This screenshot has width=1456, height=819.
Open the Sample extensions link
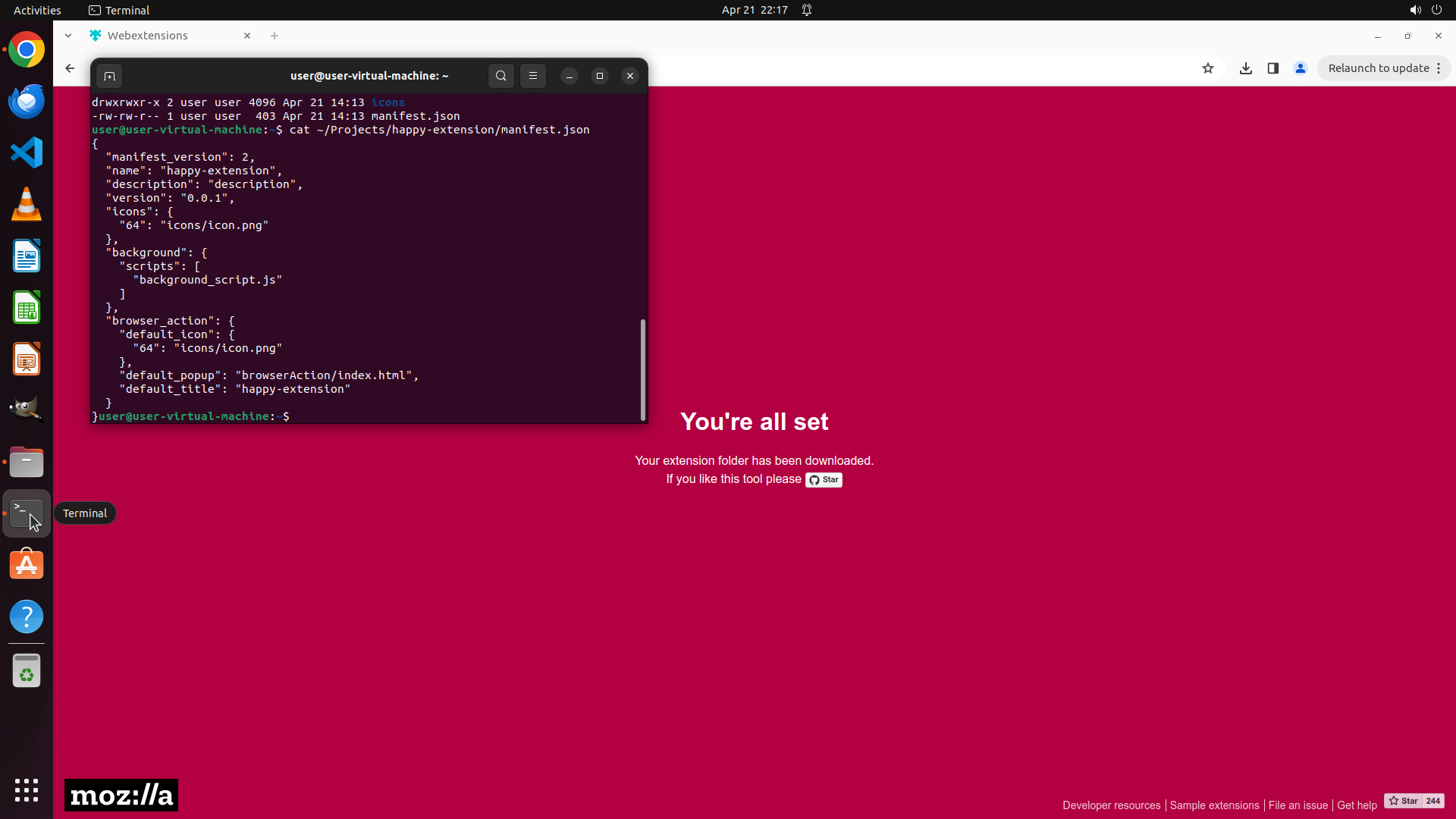point(1214,805)
